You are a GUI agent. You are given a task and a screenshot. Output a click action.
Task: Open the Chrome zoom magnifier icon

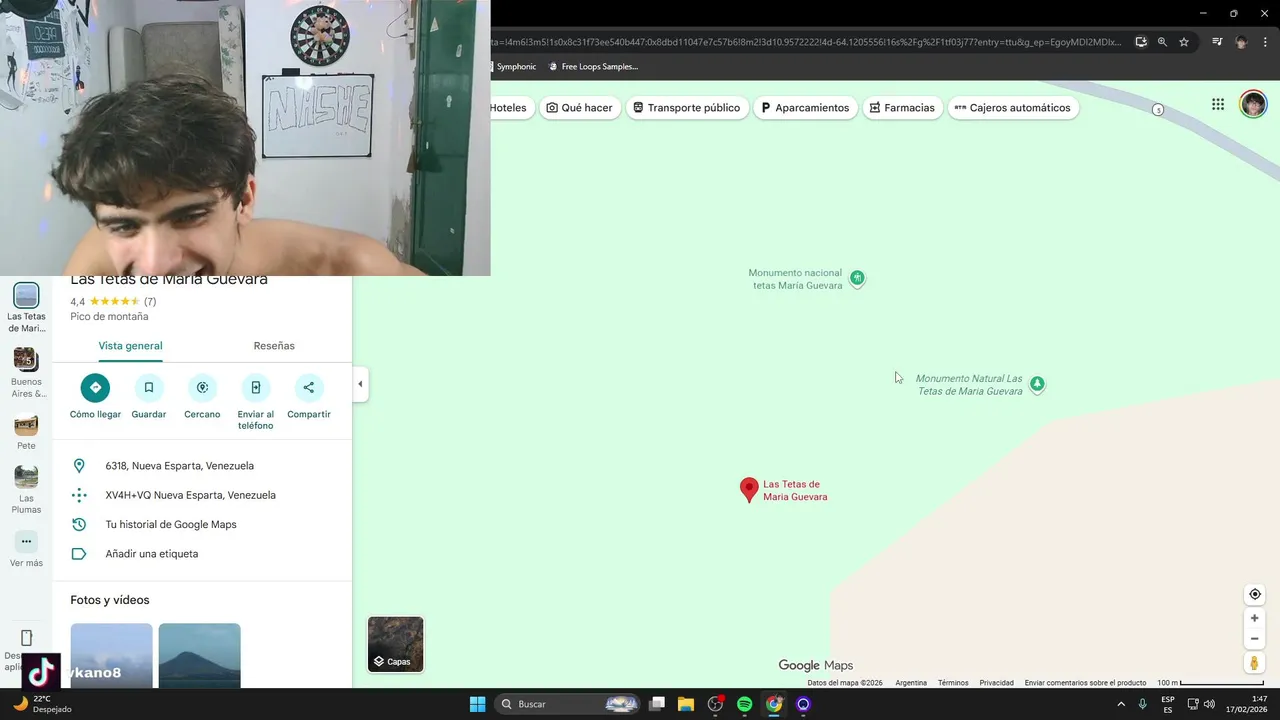point(1162,42)
